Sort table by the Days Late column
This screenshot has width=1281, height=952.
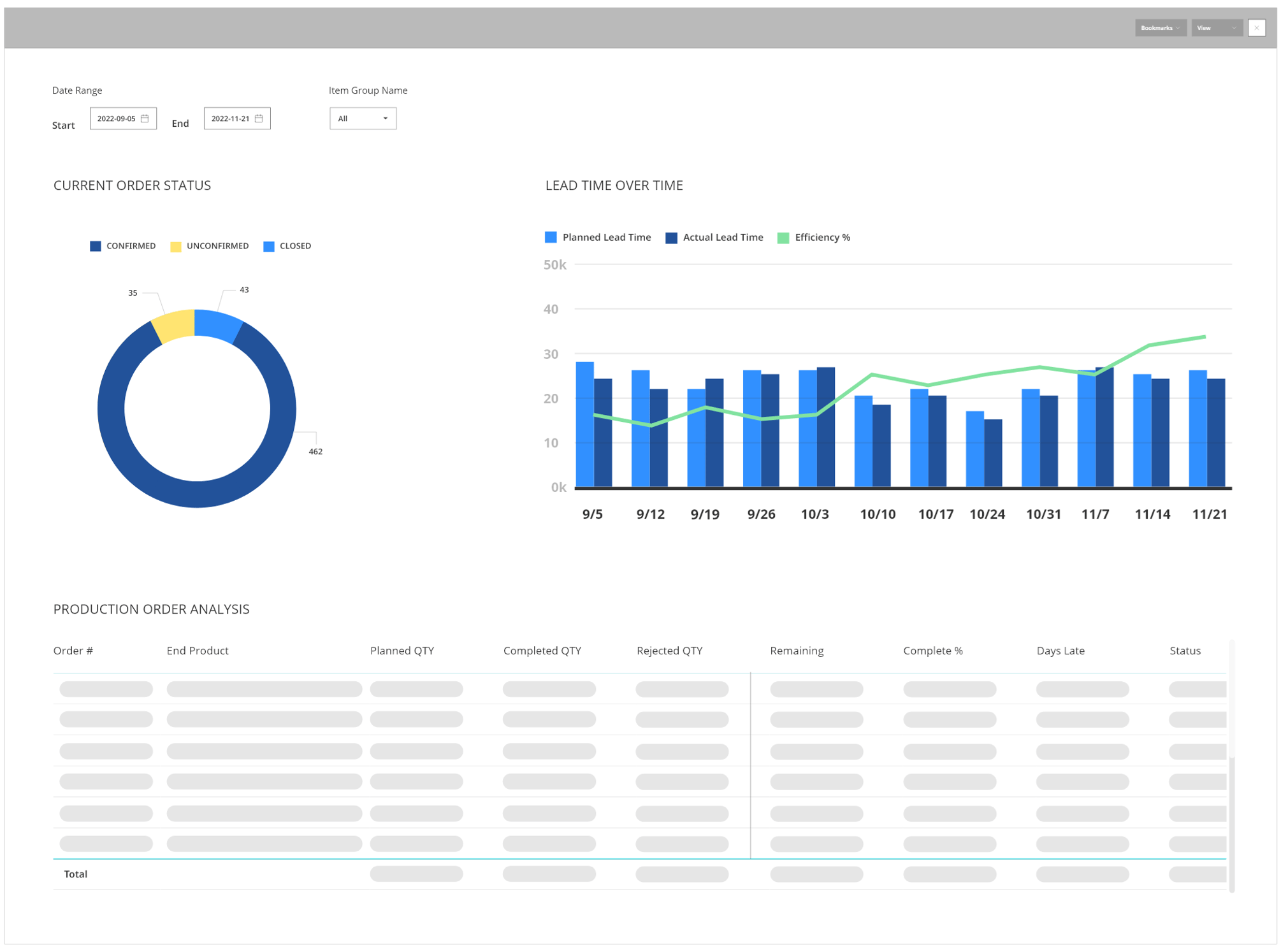pos(1060,651)
